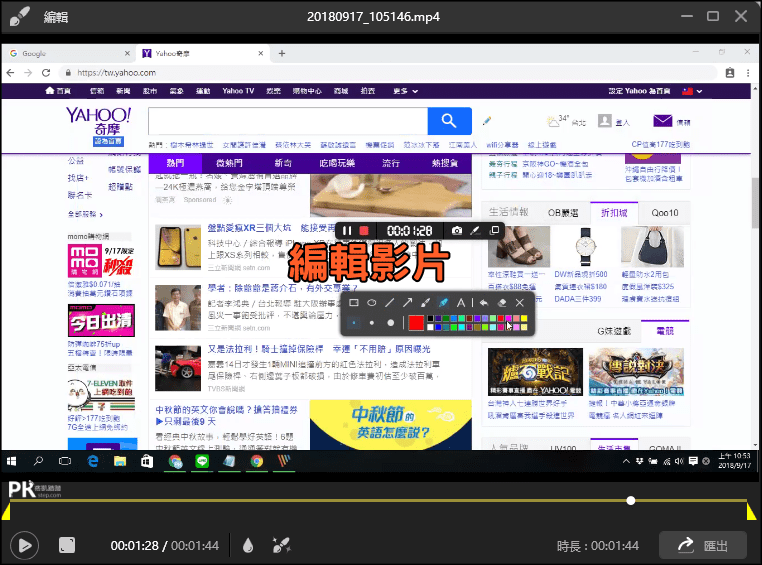The height and width of the screenshot is (565, 762).
Task: Select the 熱門 news tab
Action: pyautogui.click(x=175, y=163)
